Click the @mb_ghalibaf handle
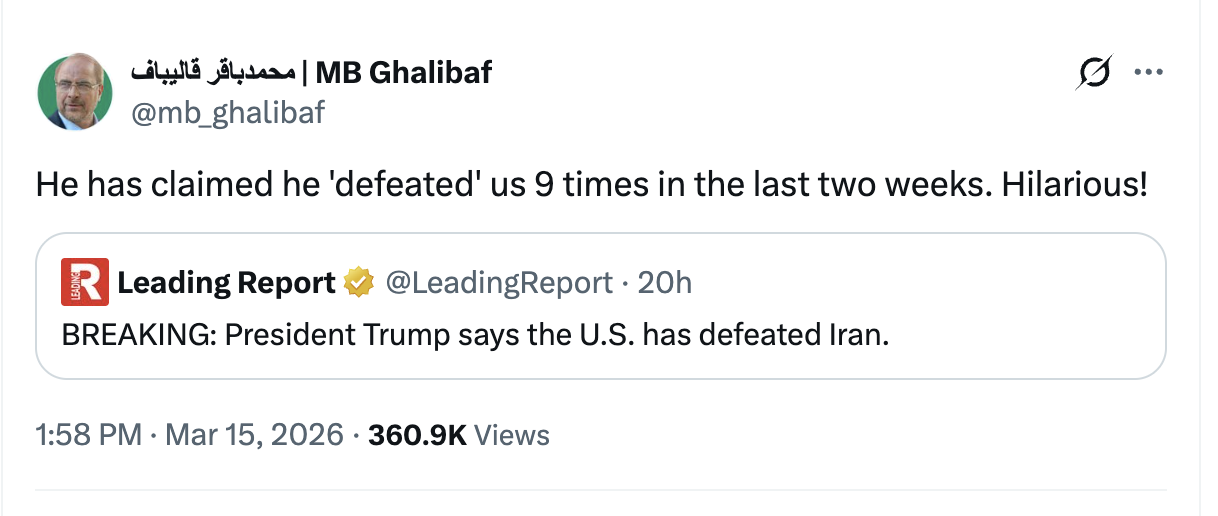1218x516 pixels. tap(227, 112)
